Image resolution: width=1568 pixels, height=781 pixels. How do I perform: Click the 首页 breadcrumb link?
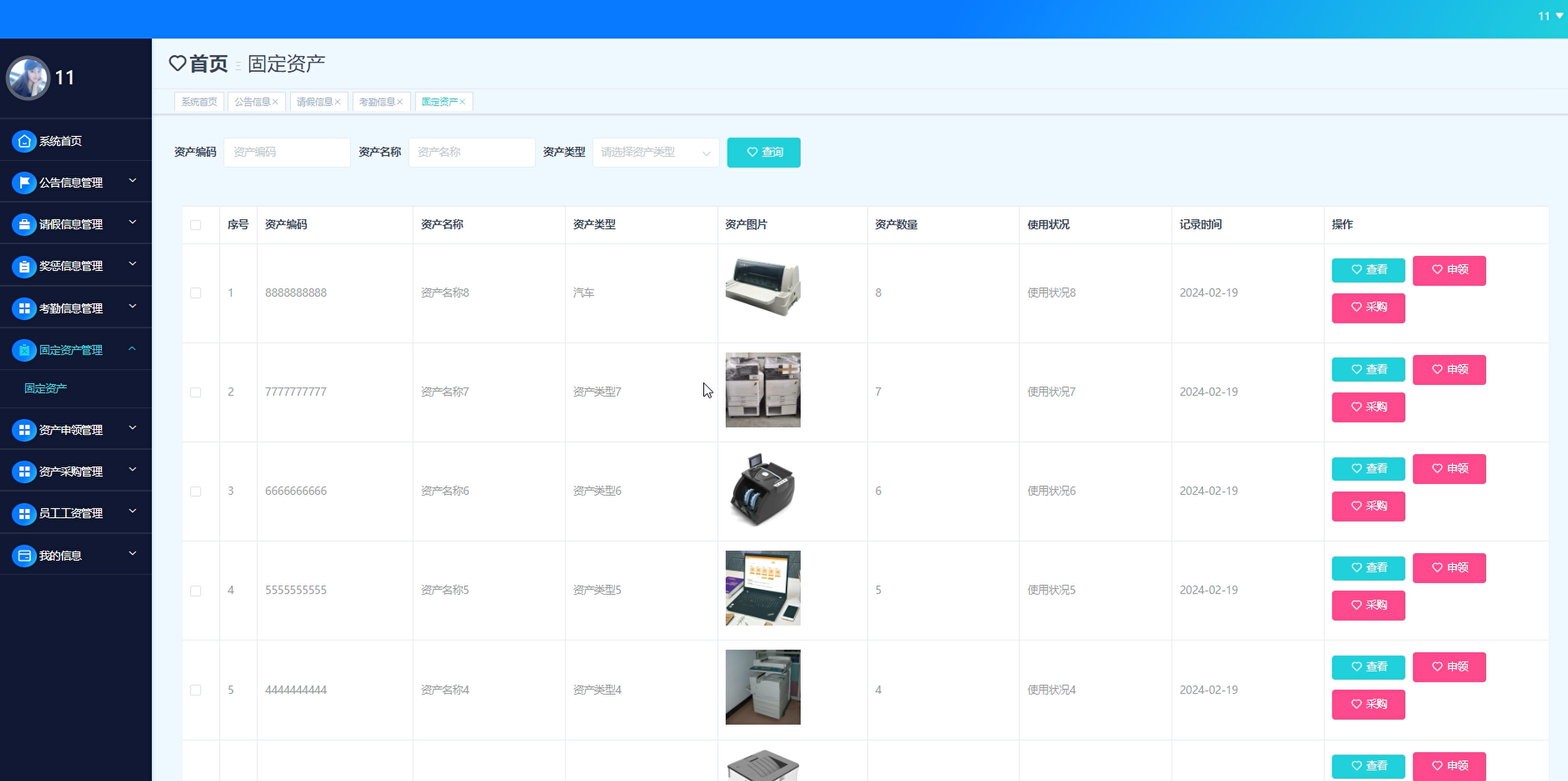(x=209, y=64)
